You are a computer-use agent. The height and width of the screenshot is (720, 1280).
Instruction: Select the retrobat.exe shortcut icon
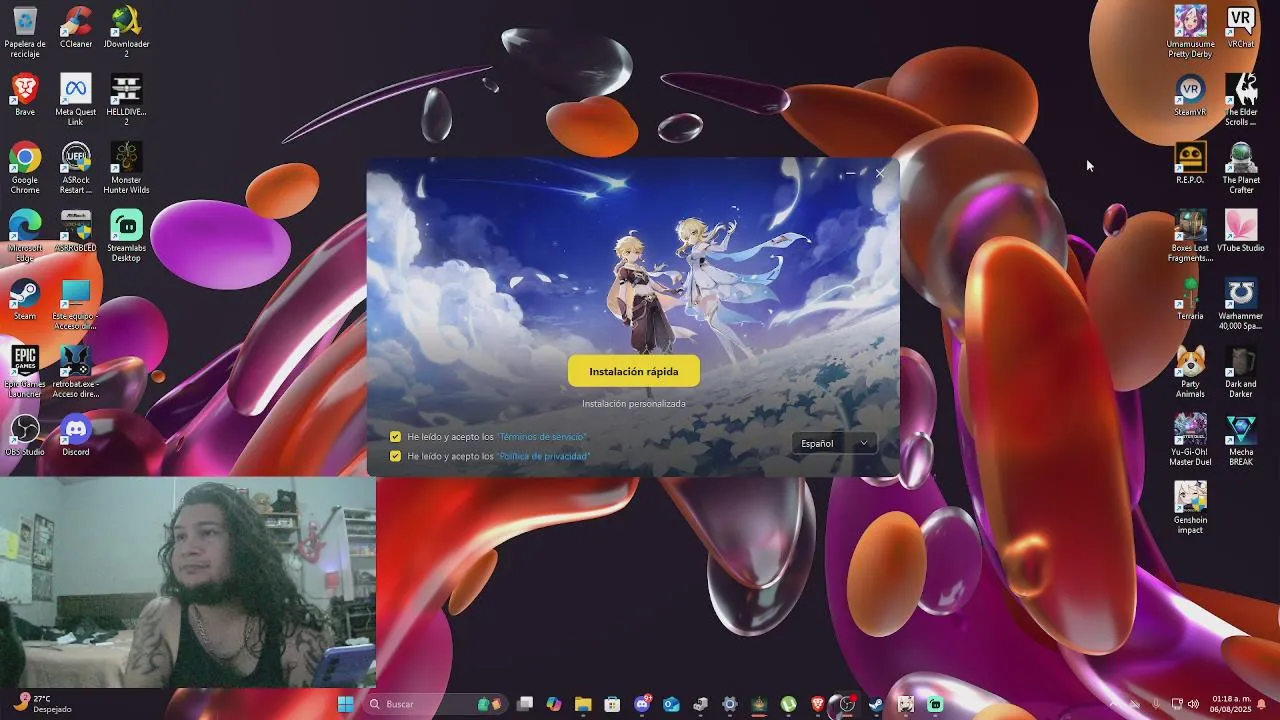(76, 372)
